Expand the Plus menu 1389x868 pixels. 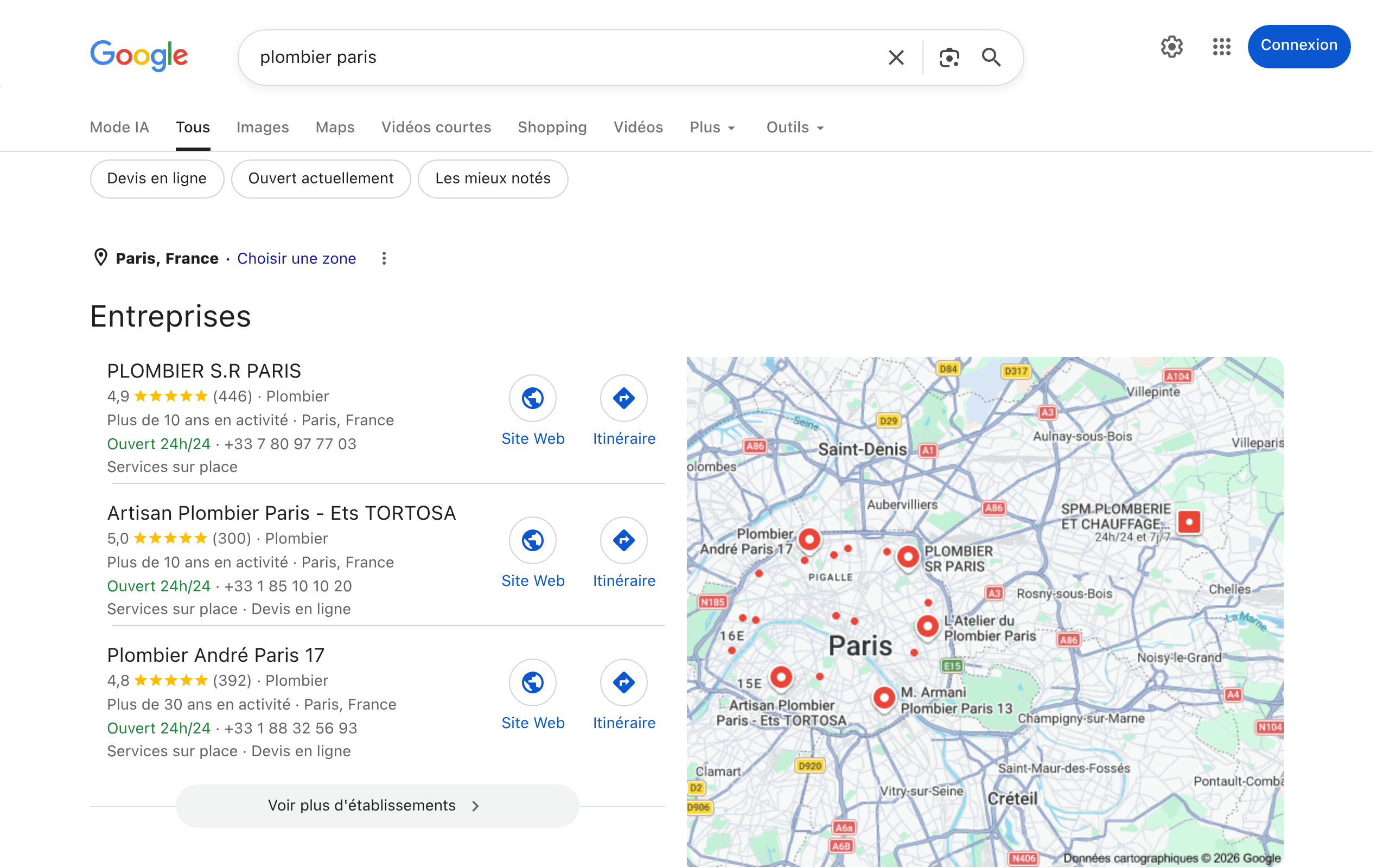click(712, 127)
